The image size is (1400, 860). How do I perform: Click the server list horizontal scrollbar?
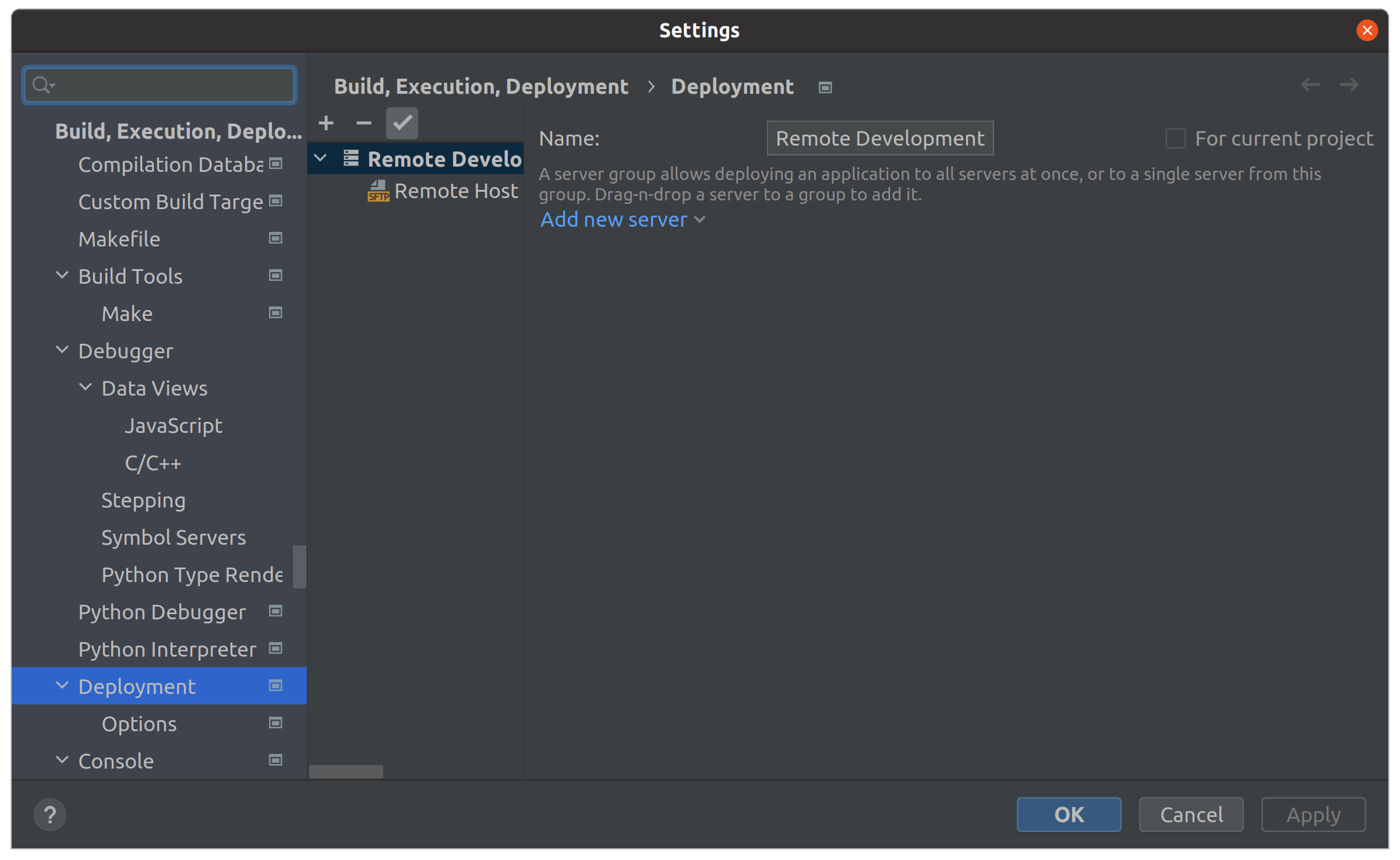point(346,771)
